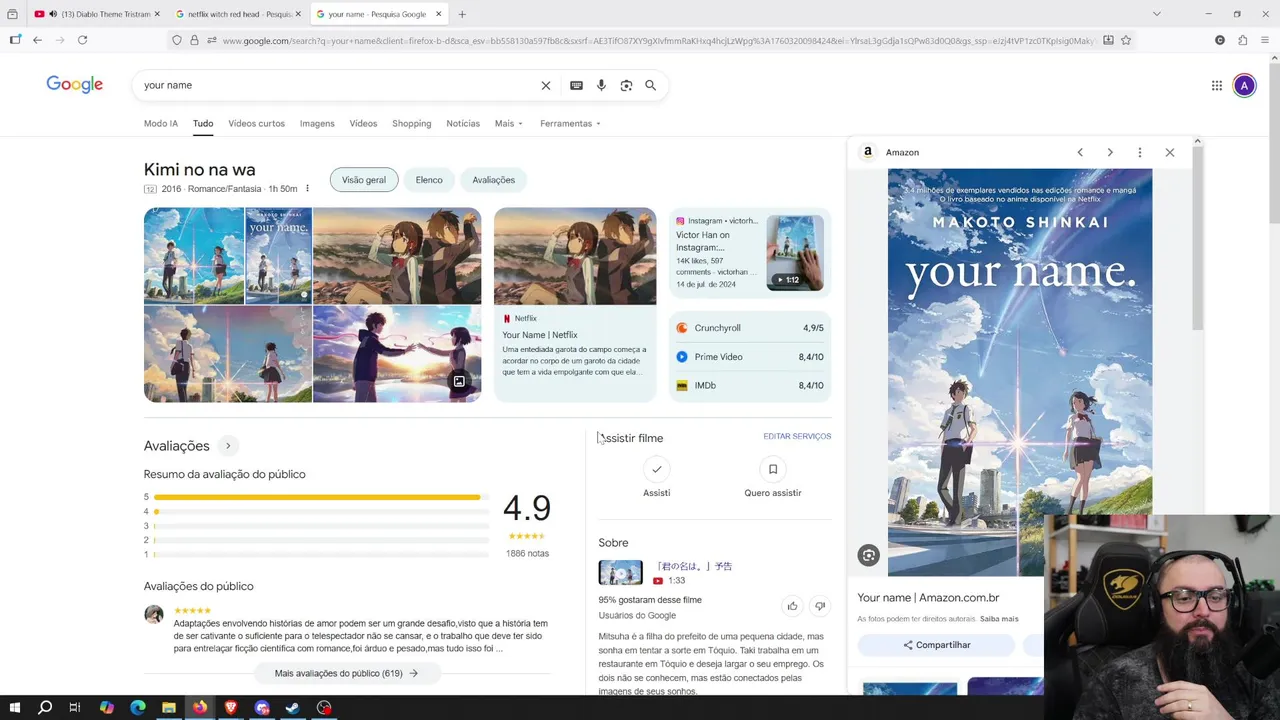Select 'Vídeos curtos' search tab

pyautogui.click(x=257, y=123)
